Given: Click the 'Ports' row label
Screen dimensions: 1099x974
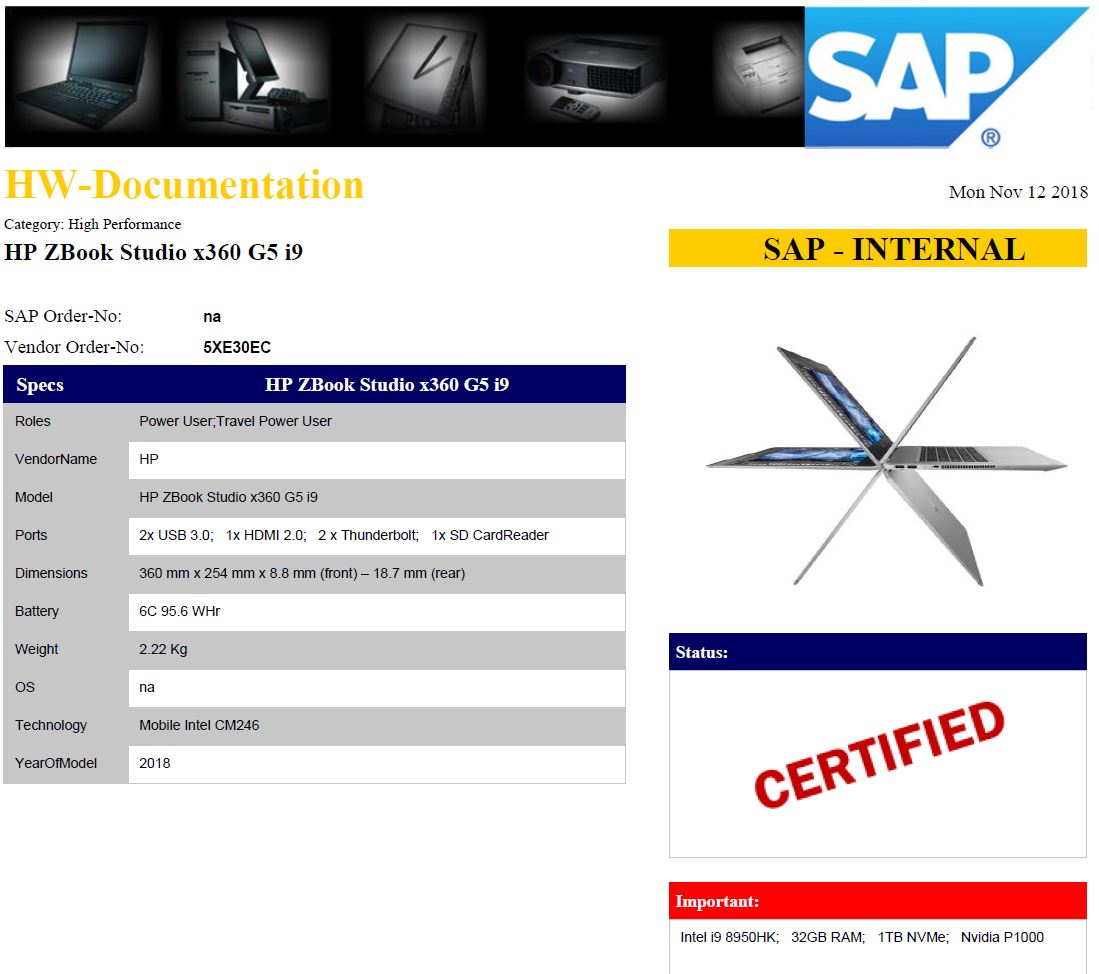Looking at the screenshot, I should (x=32, y=535).
